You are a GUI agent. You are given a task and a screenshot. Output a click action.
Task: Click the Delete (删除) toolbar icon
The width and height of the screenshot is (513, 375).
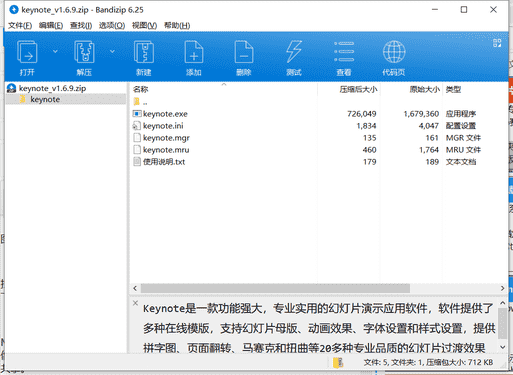tap(244, 52)
